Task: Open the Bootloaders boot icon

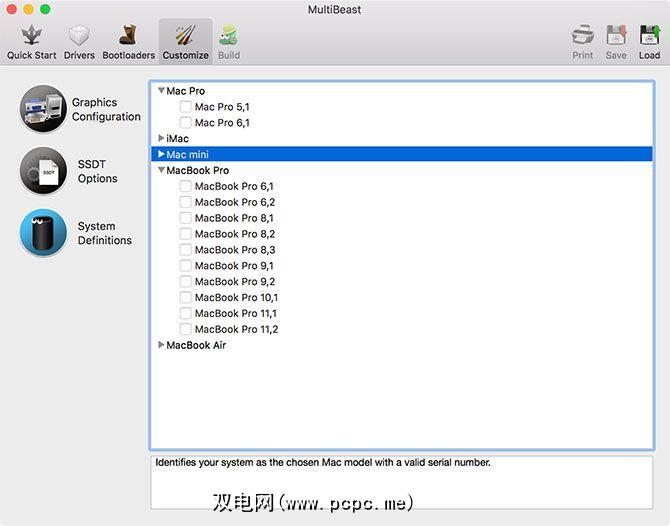Action: pyautogui.click(x=128, y=37)
